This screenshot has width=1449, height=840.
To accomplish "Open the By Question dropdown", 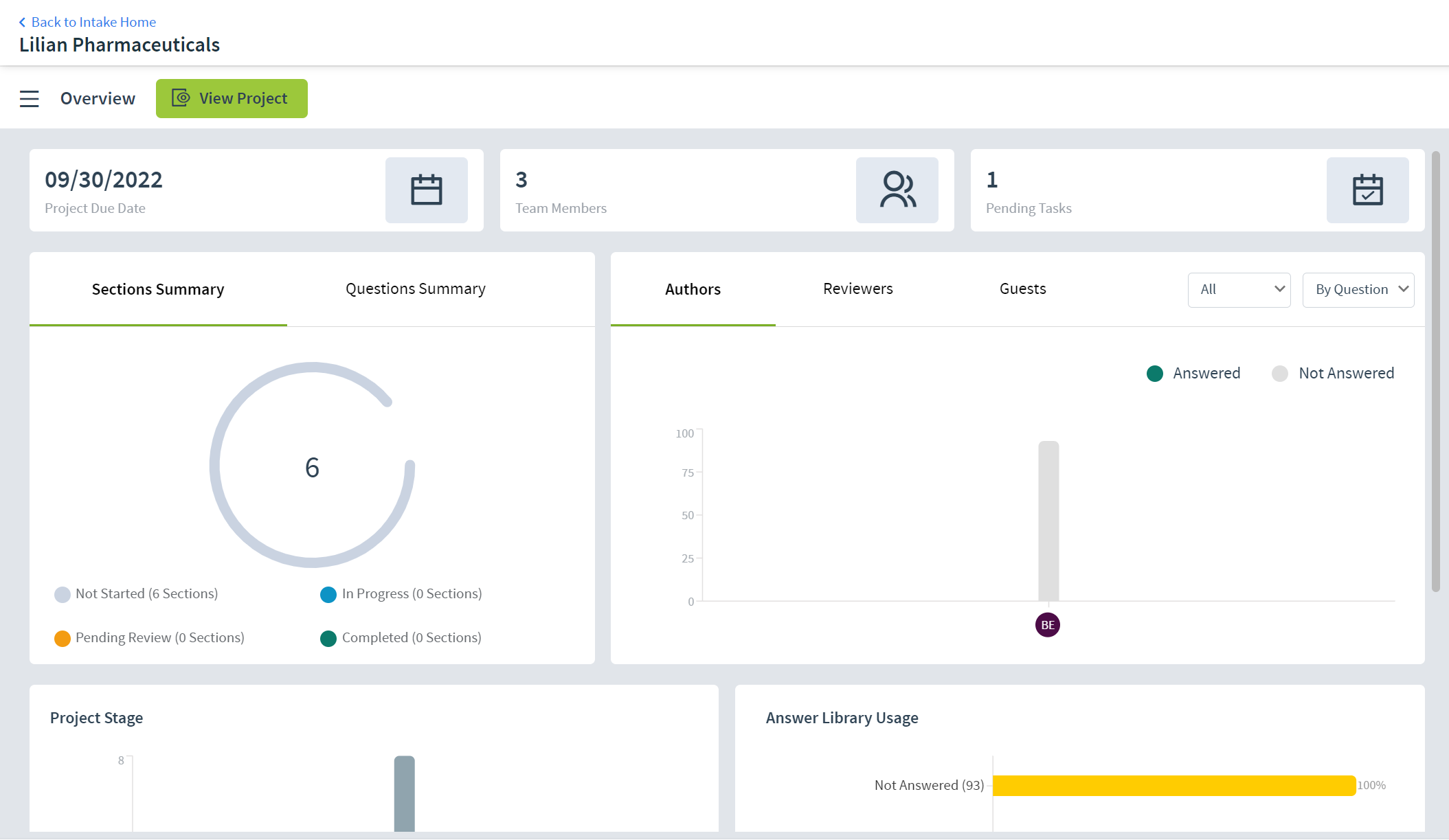I will 1358,290.
